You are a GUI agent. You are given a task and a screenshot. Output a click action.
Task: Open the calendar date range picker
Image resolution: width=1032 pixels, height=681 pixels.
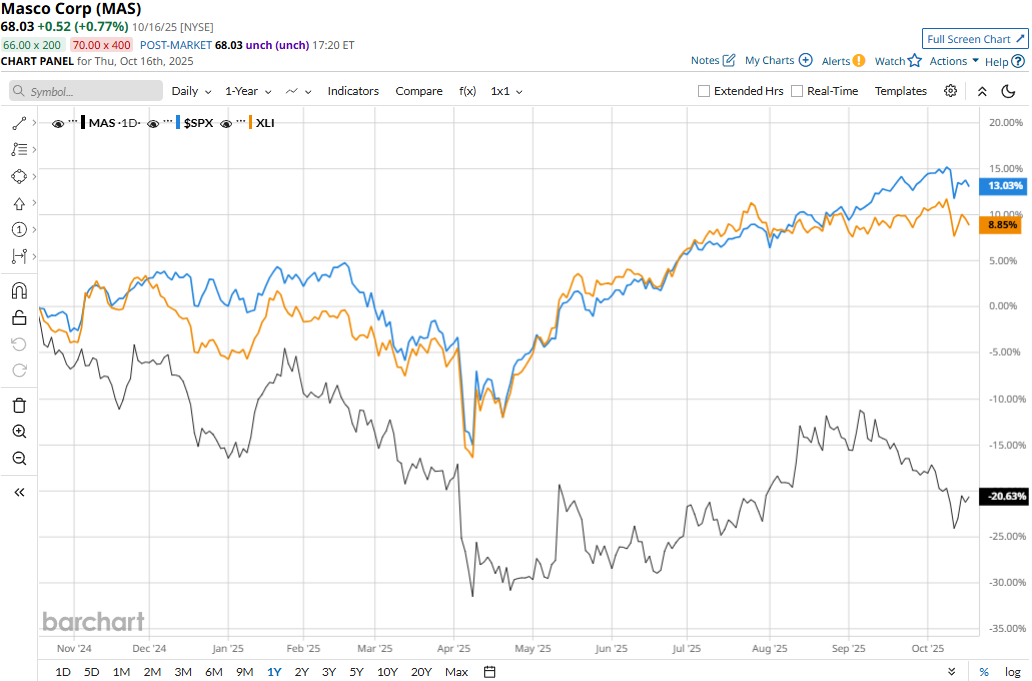pyautogui.click(x=490, y=672)
